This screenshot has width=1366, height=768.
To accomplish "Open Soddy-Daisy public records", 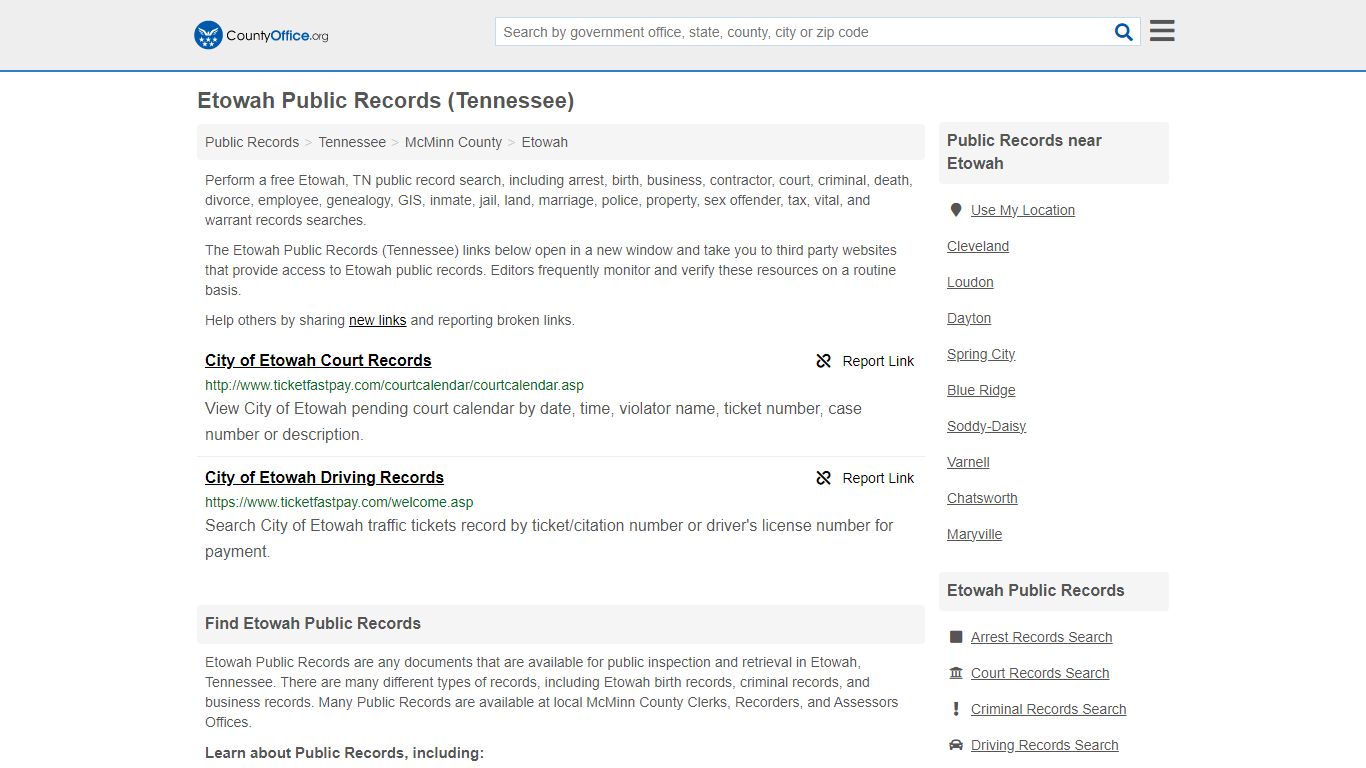I will tap(986, 426).
